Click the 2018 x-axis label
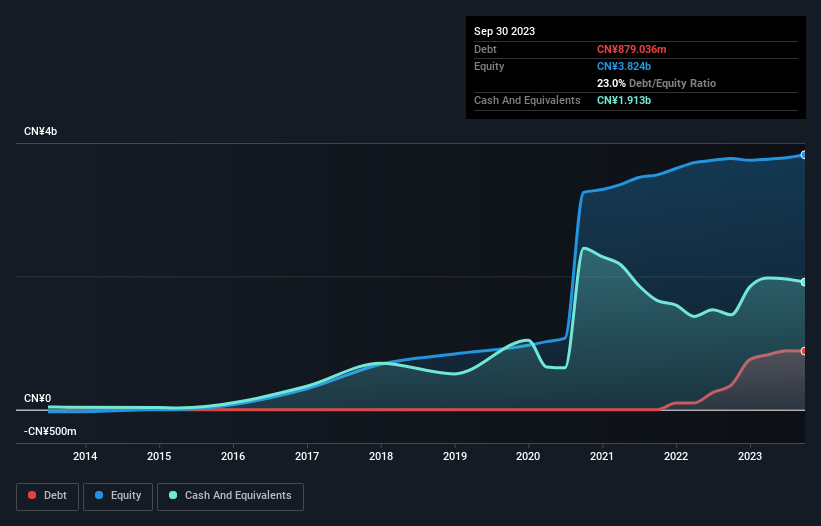821x526 pixels. coord(381,456)
